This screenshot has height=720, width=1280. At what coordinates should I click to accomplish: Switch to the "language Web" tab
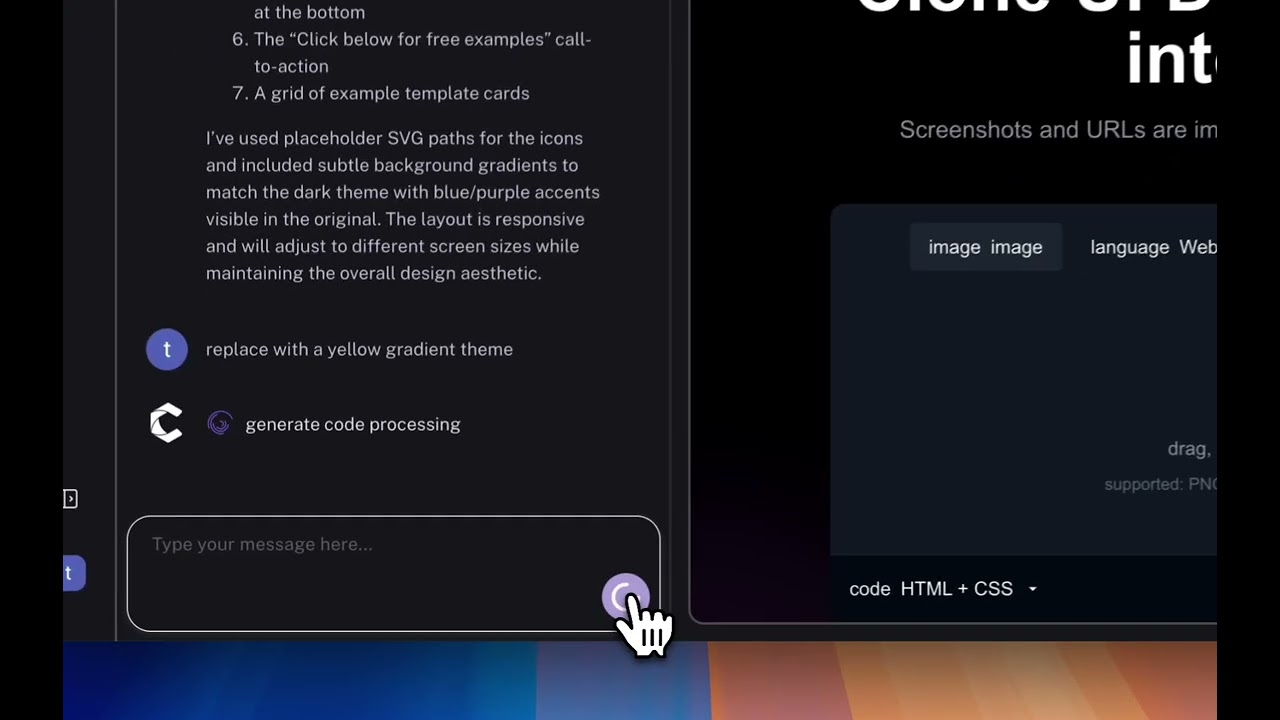pos(1153,247)
